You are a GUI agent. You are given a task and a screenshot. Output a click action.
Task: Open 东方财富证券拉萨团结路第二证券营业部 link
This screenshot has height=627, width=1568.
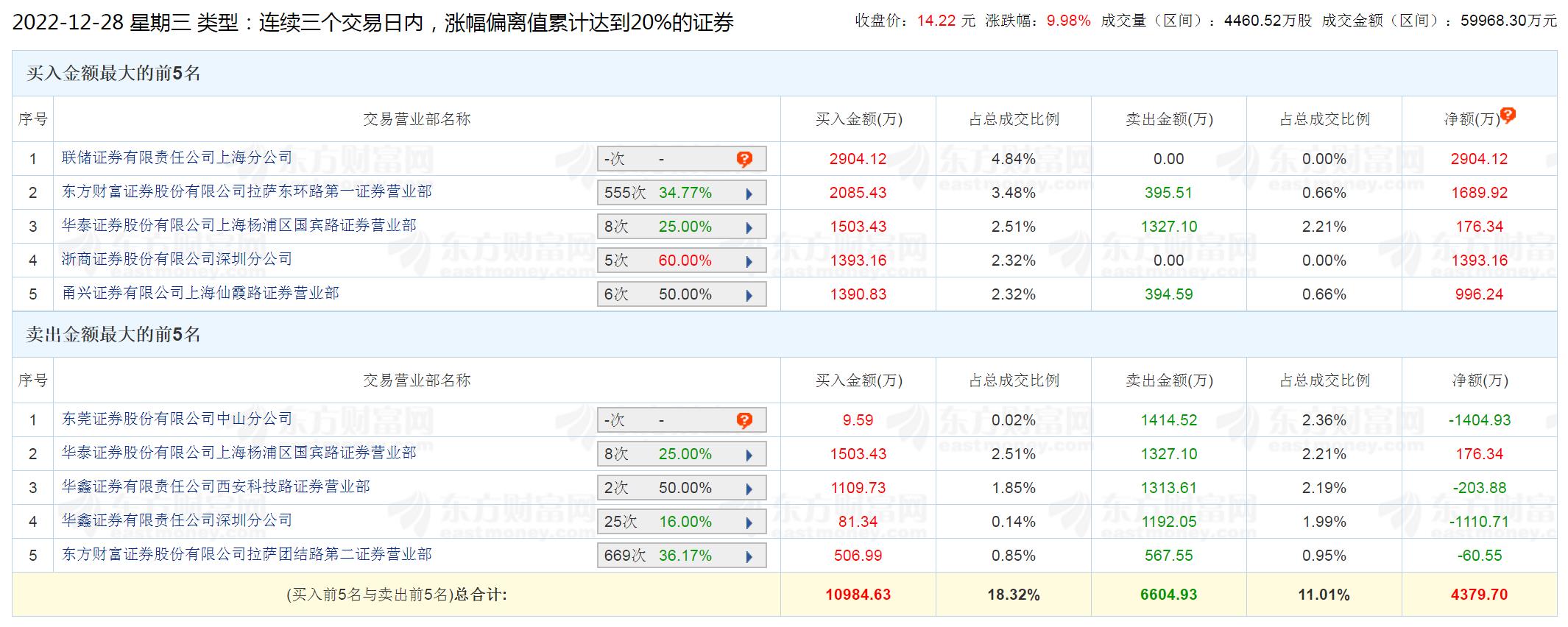tap(247, 554)
